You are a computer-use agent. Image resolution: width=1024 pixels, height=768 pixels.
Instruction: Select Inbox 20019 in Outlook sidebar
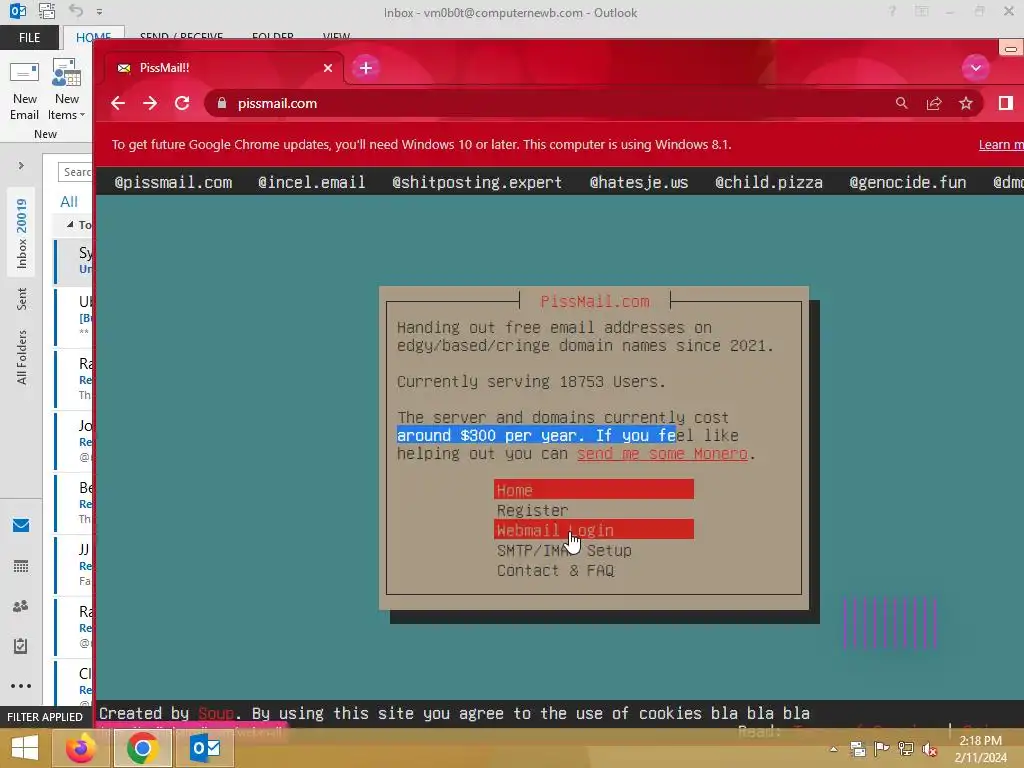point(22,233)
